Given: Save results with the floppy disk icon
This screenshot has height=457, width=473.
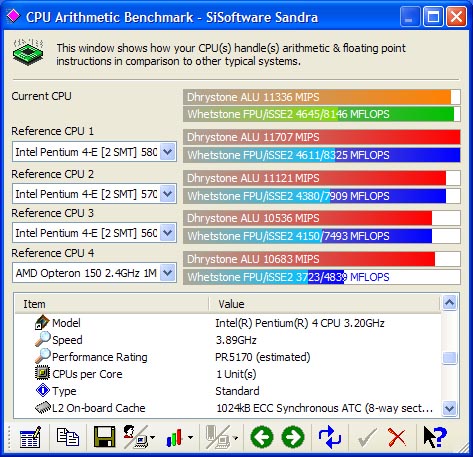Looking at the screenshot, I should [104, 437].
